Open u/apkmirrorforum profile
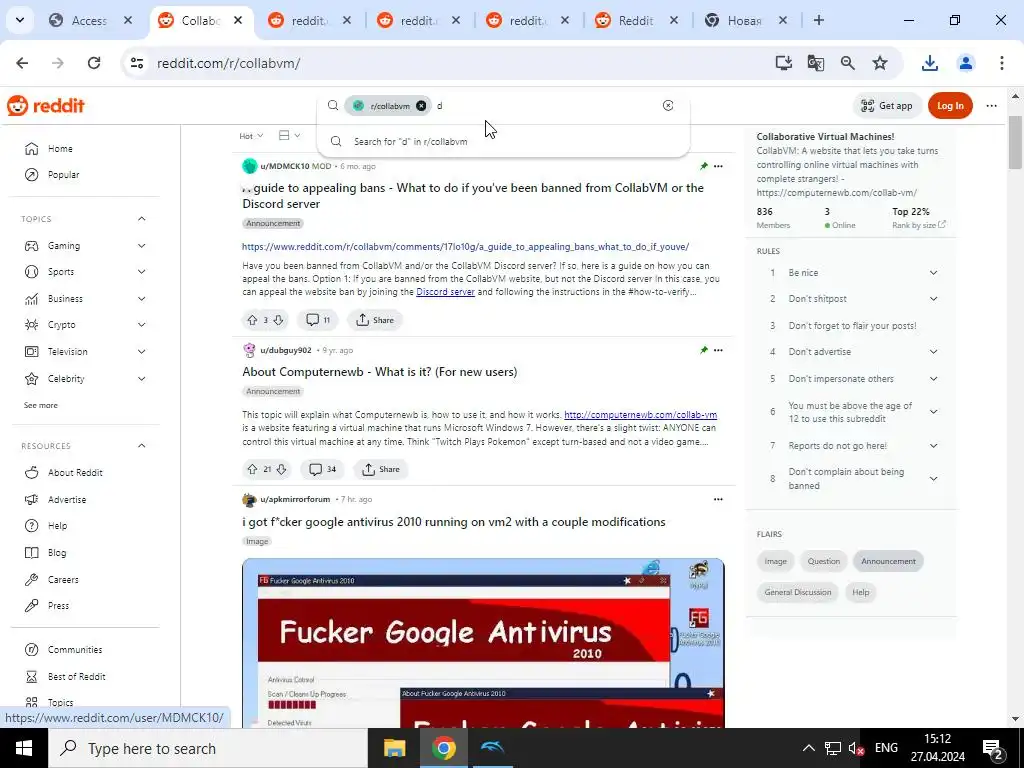The image size is (1024, 768). pos(295,499)
